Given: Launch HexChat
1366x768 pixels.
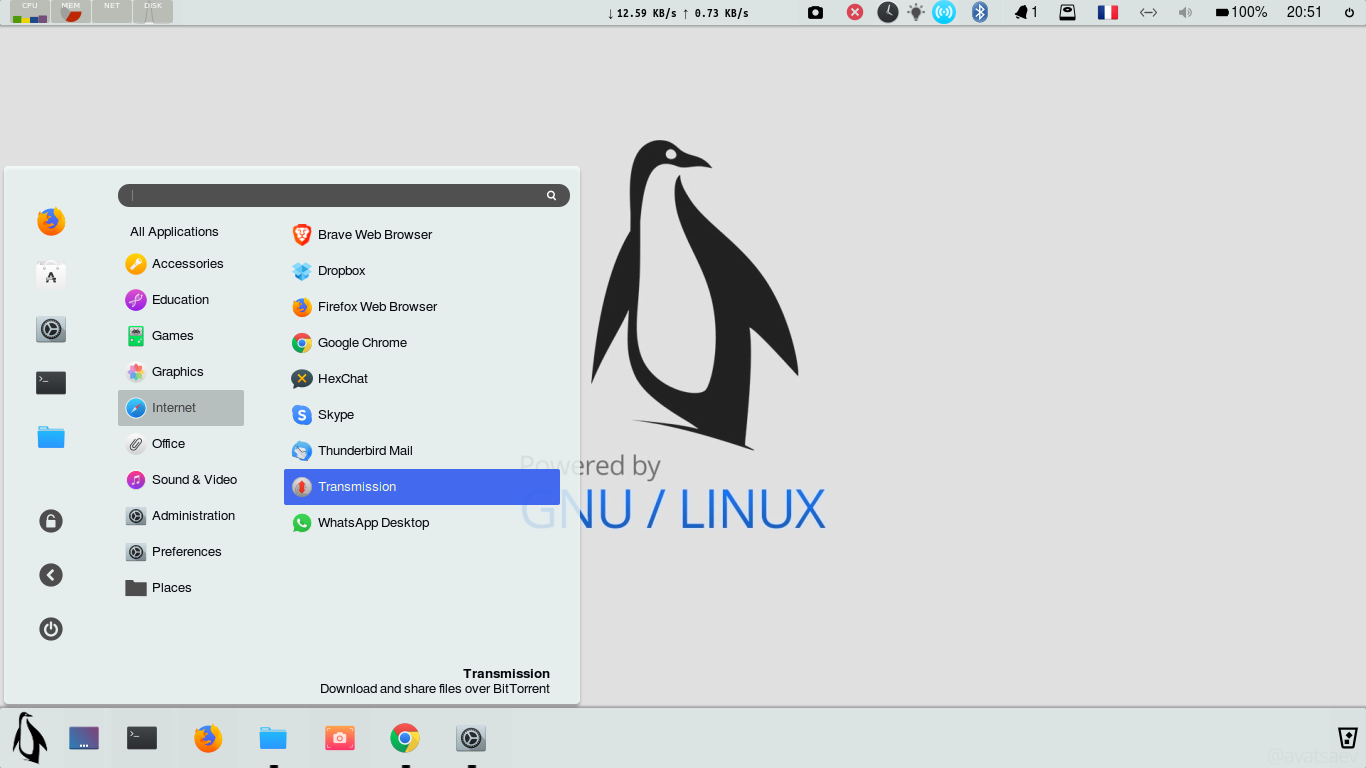Looking at the screenshot, I should pos(422,379).
